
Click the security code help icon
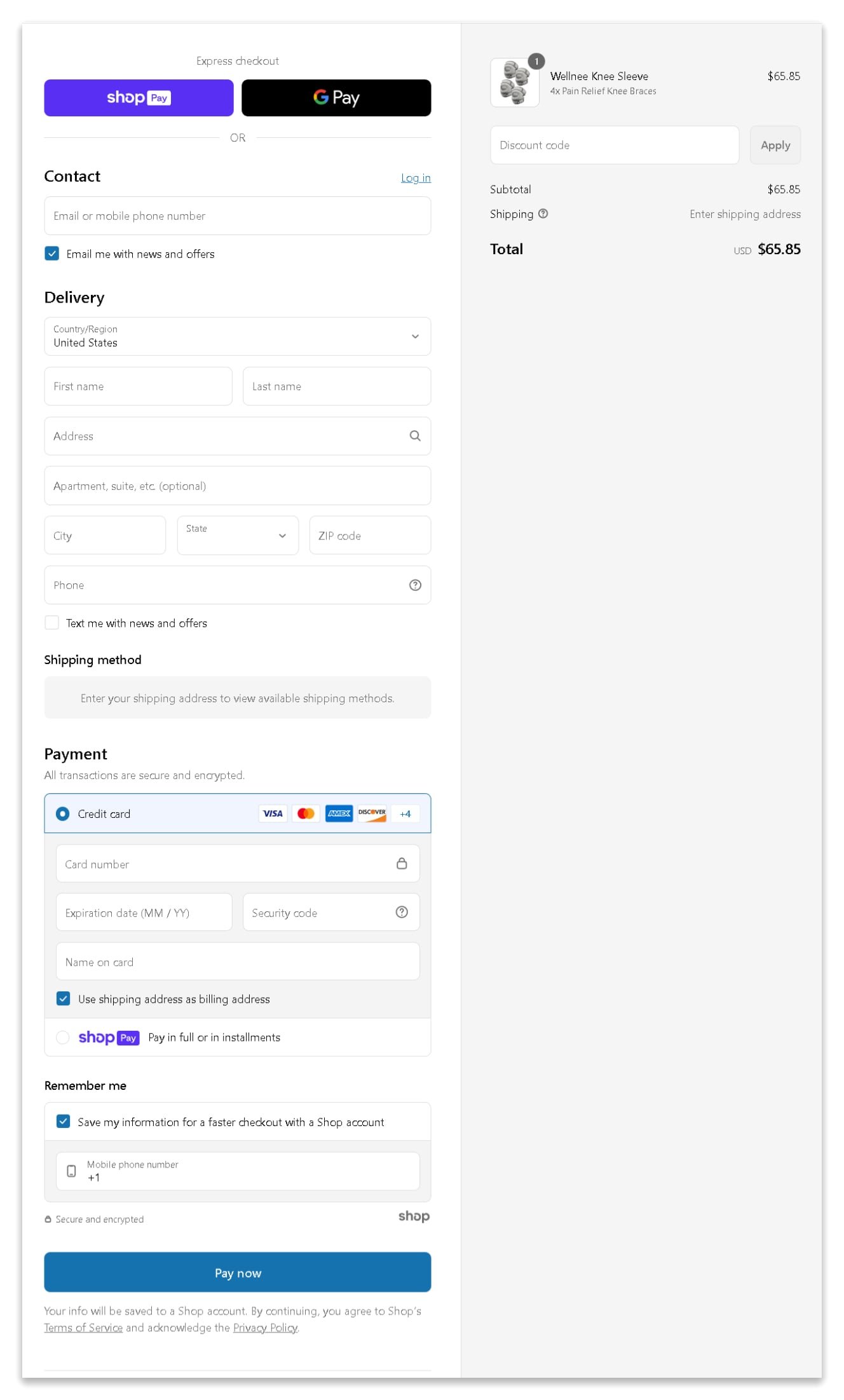tap(401, 912)
